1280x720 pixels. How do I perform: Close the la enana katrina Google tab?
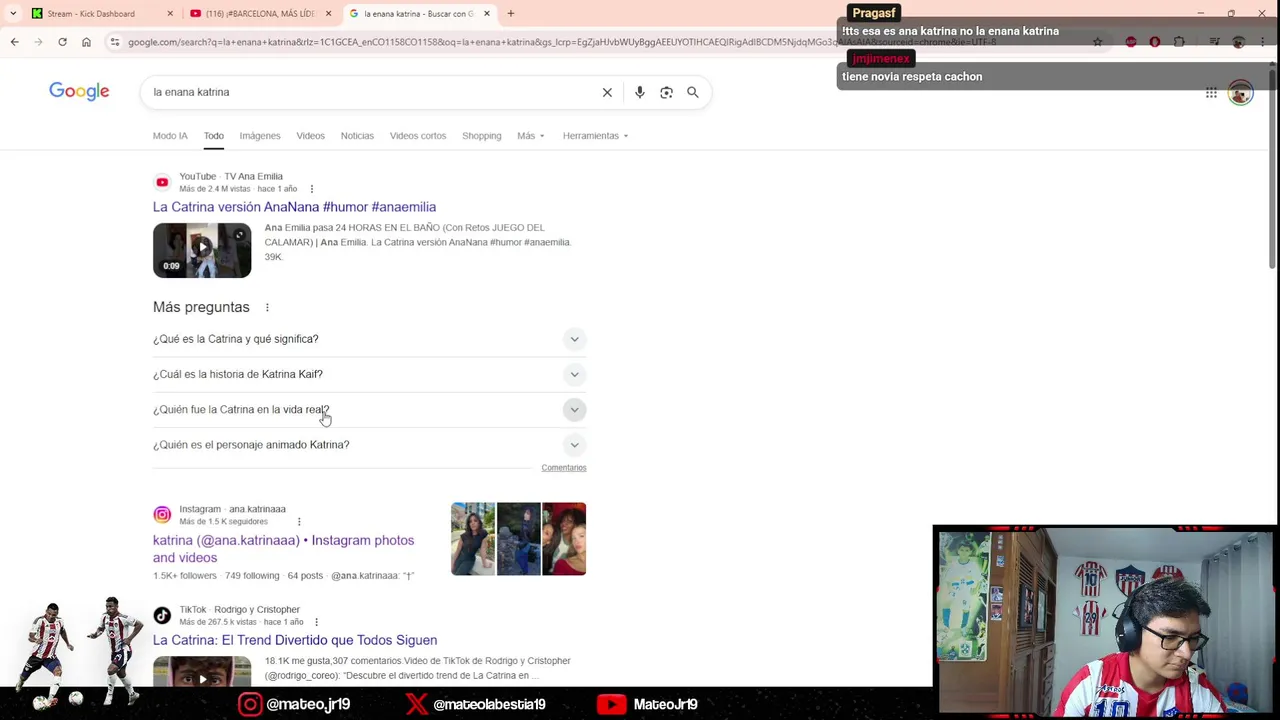487,14
